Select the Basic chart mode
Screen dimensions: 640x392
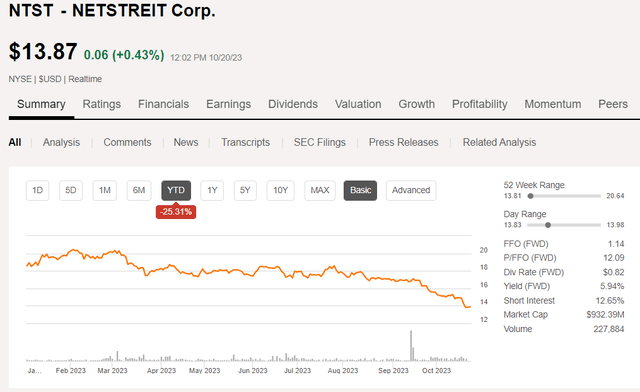[360, 190]
